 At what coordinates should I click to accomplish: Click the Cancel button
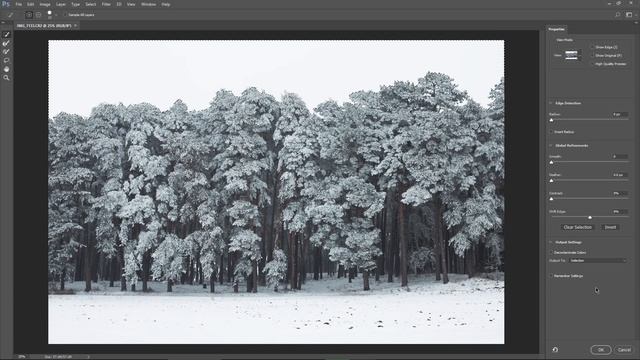pos(624,350)
